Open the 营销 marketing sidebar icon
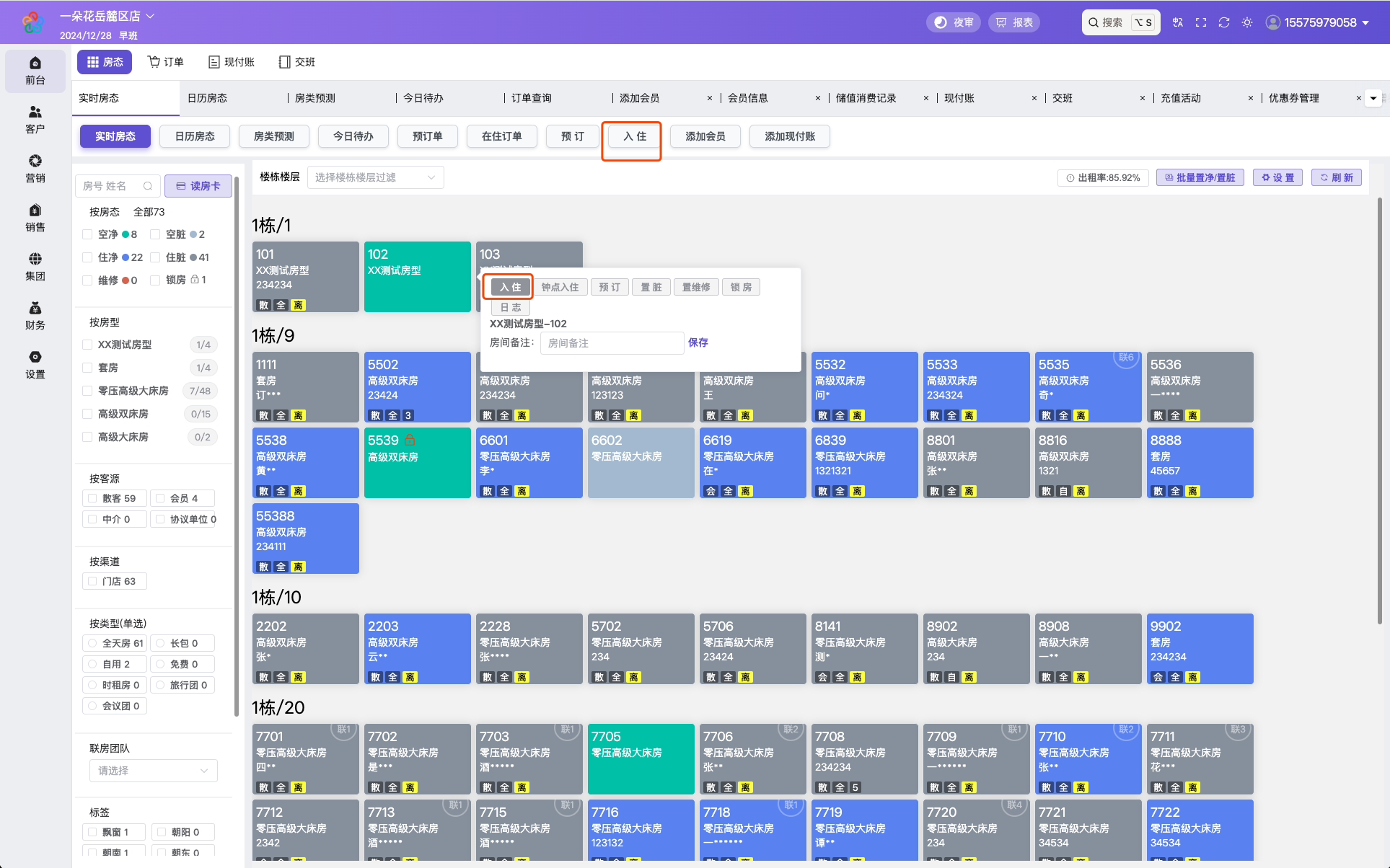 click(x=35, y=169)
